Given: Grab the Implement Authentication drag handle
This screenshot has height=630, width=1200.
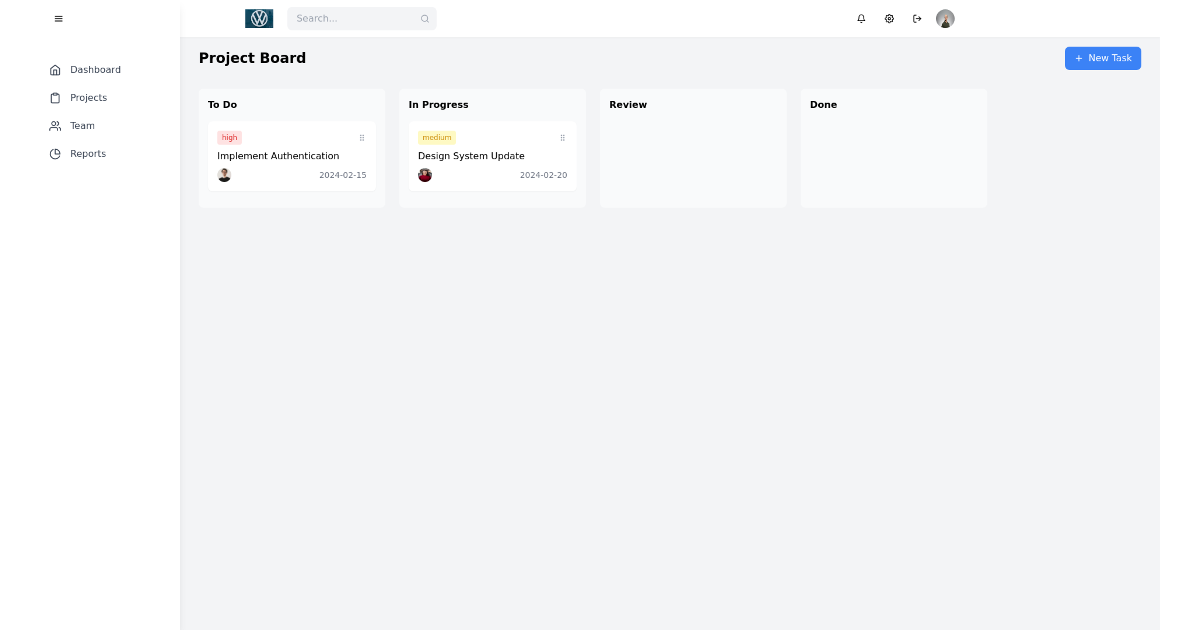Looking at the screenshot, I should tap(363, 138).
